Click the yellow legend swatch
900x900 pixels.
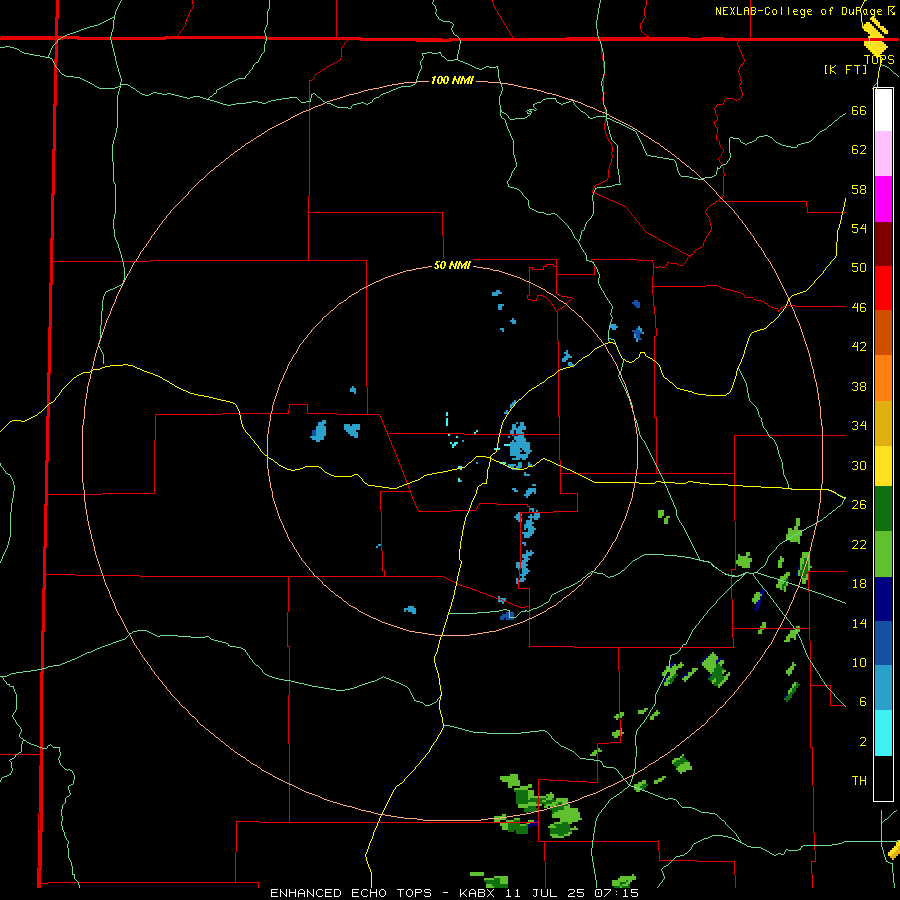883,466
